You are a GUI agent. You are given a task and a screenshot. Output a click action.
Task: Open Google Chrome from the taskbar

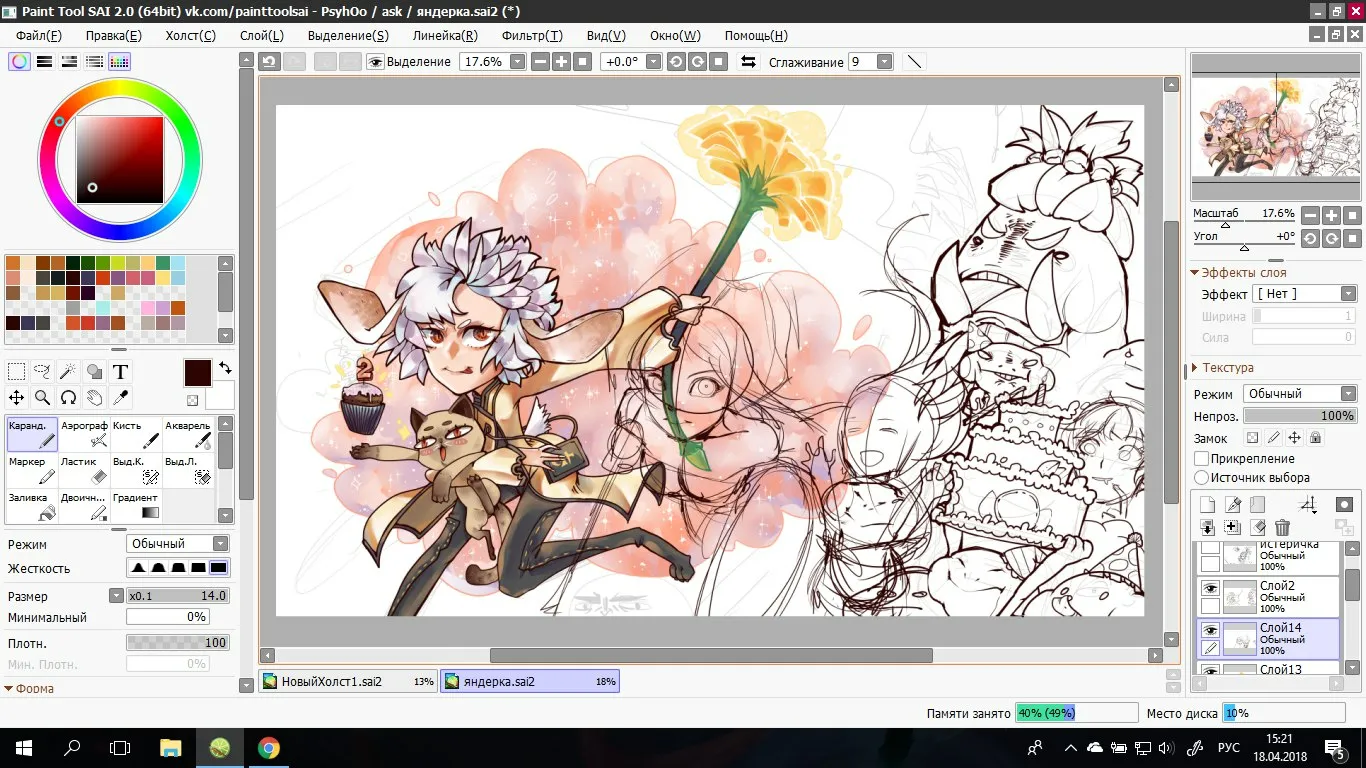pos(268,748)
